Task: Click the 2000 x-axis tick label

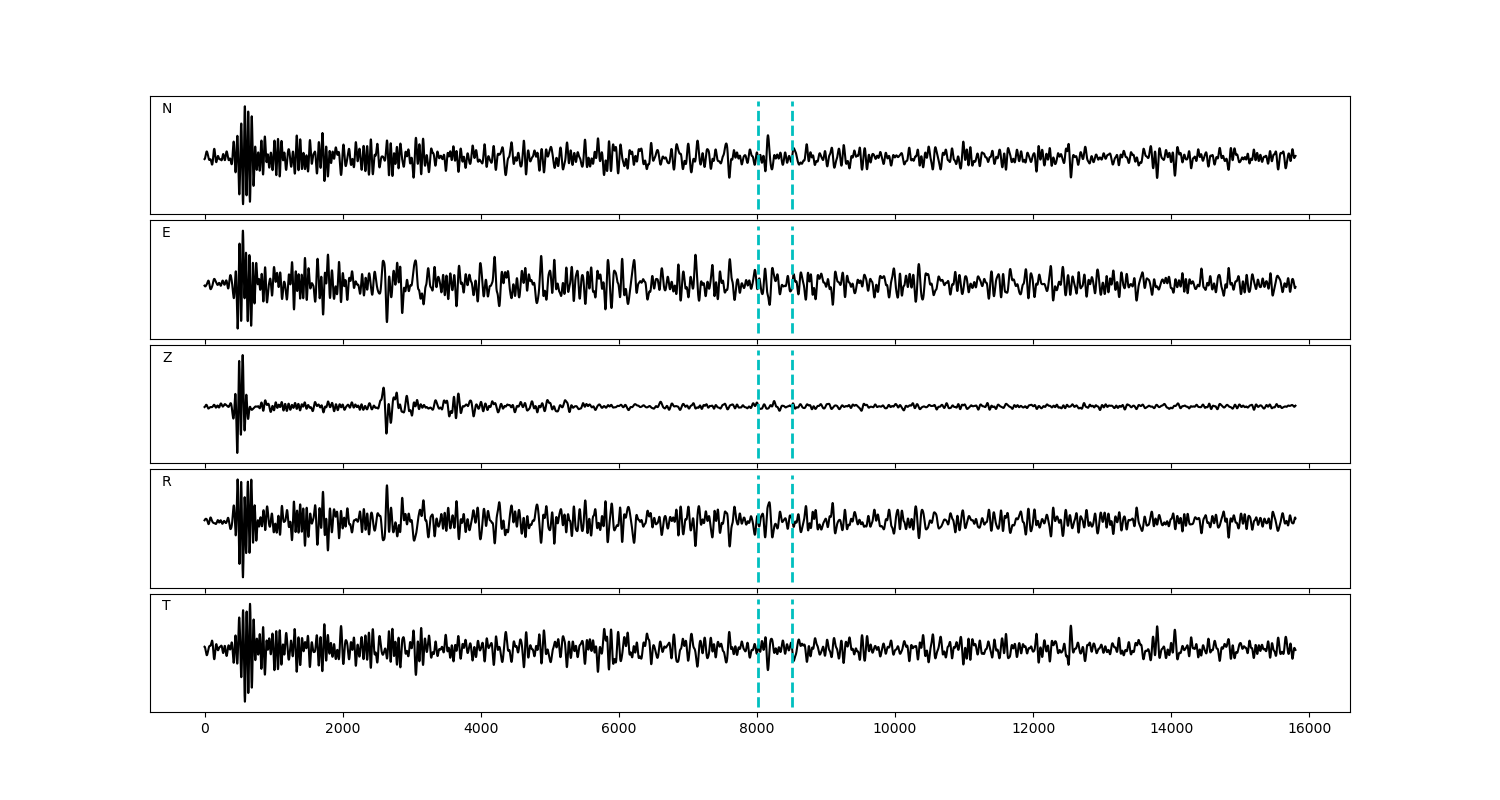Action: click(x=343, y=729)
